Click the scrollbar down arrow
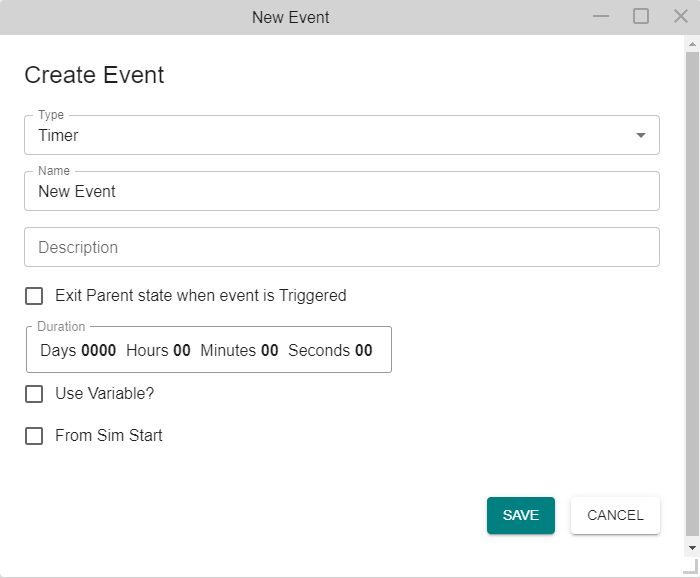700x578 pixels. [x=692, y=548]
